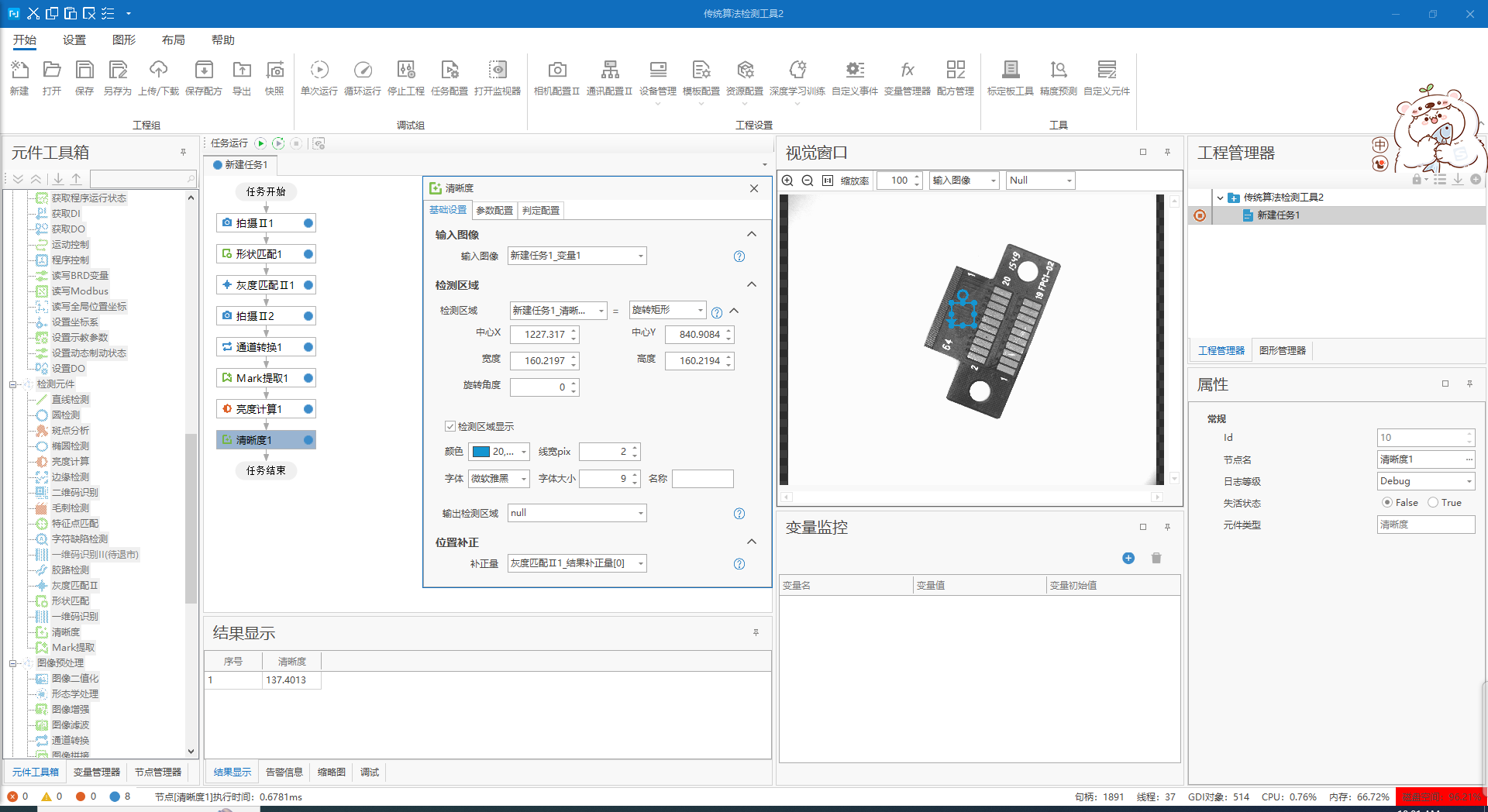Toggle status dot of 亮度计算1 node

point(308,409)
